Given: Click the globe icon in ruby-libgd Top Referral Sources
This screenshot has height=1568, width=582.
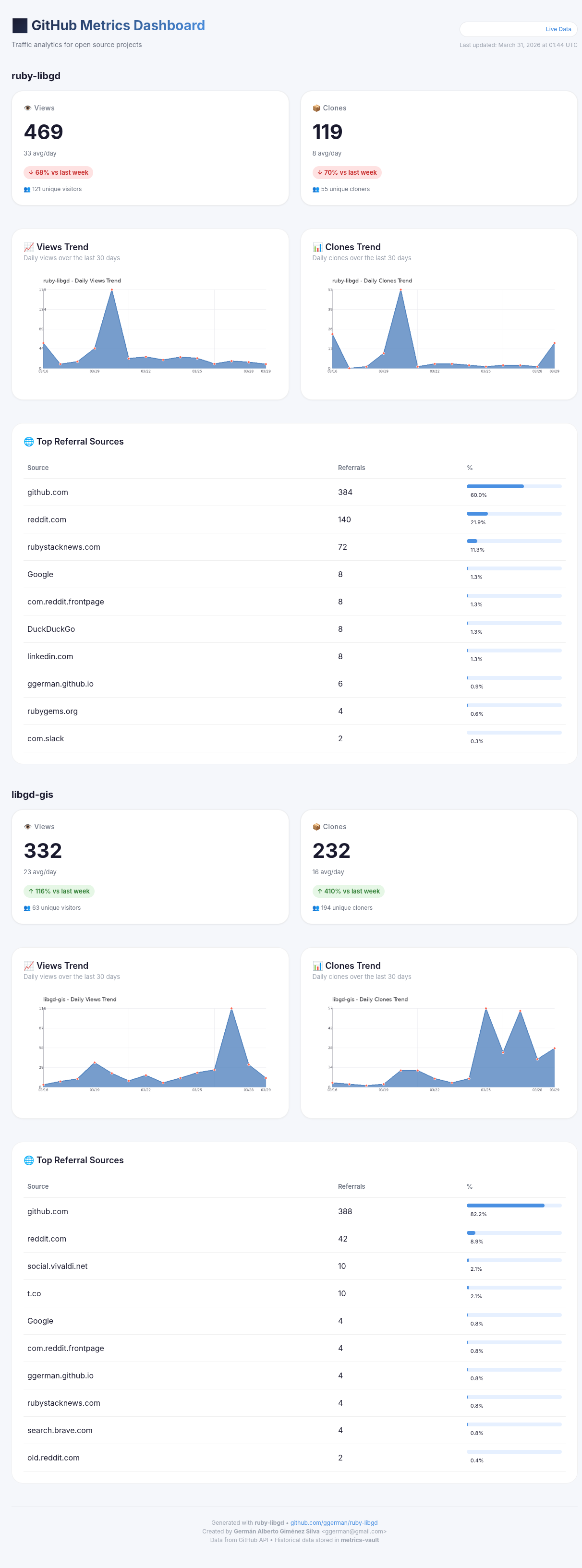Looking at the screenshot, I should (29, 442).
